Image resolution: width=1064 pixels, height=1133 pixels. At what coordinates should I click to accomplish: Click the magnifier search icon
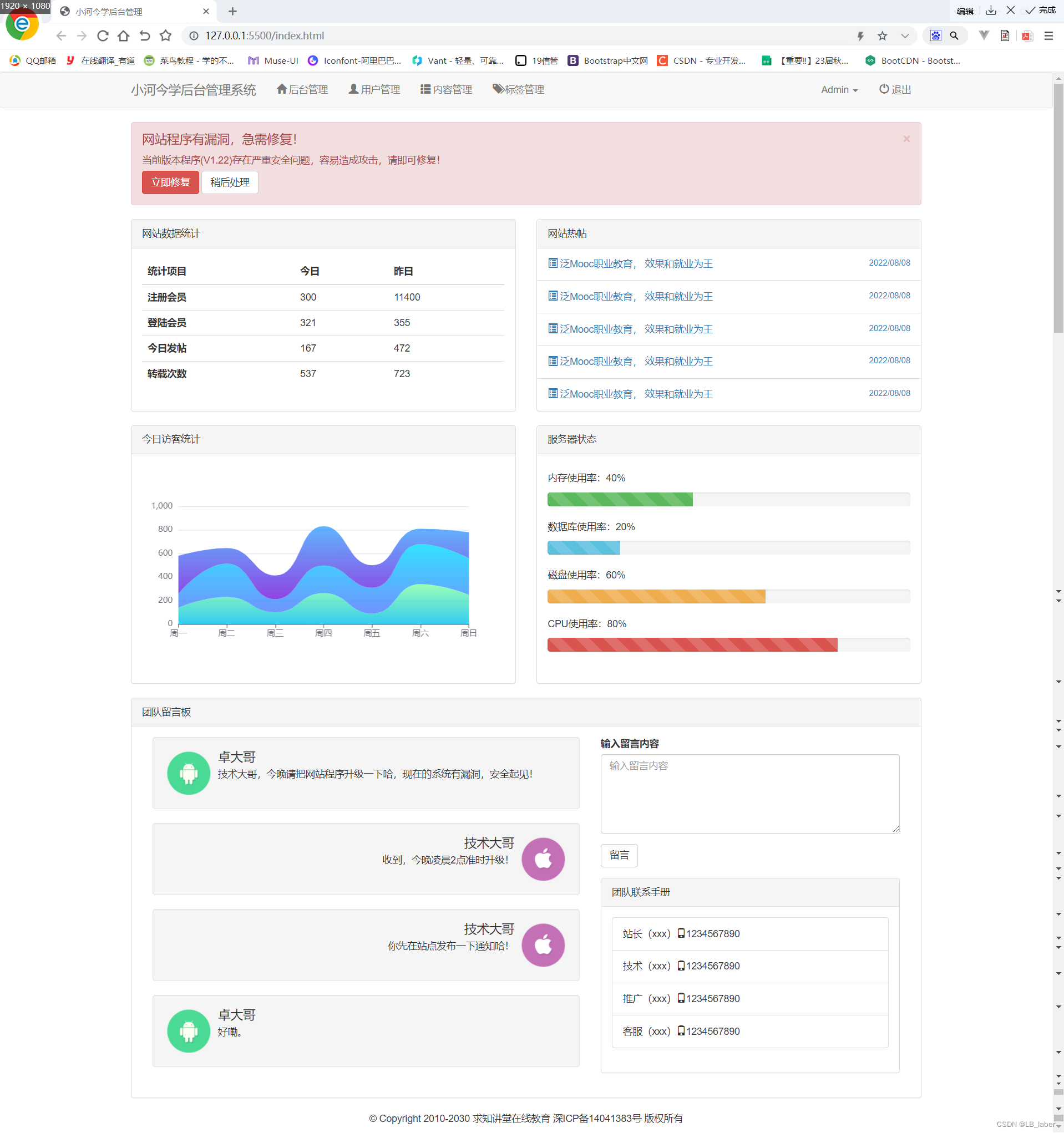click(x=954, y=35)
